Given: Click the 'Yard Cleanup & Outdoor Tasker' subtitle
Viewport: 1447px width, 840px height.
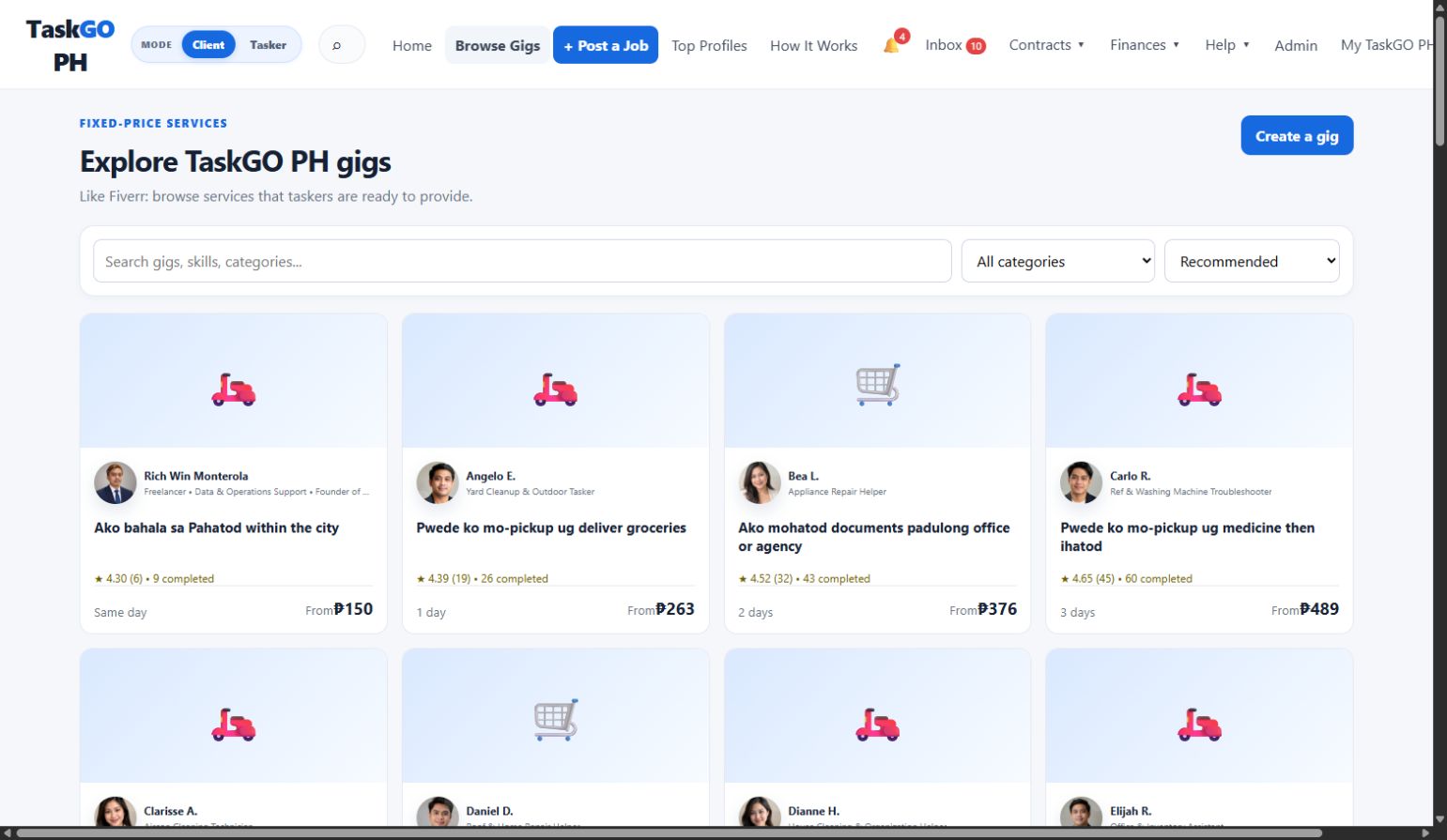Looking at the screenshot, I should coord(530,492).
